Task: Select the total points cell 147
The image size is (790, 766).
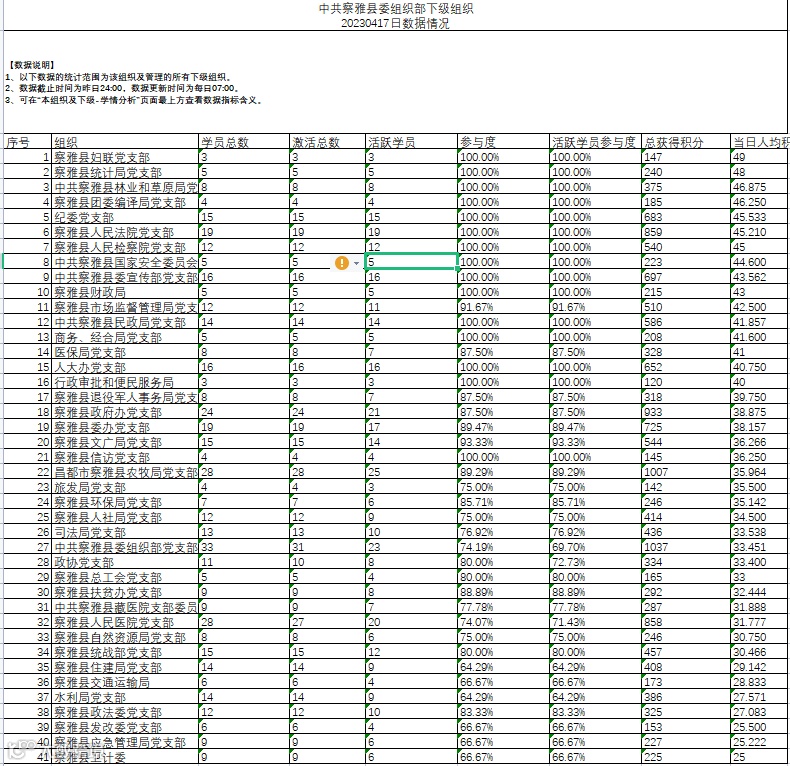Action: [686, 157]
